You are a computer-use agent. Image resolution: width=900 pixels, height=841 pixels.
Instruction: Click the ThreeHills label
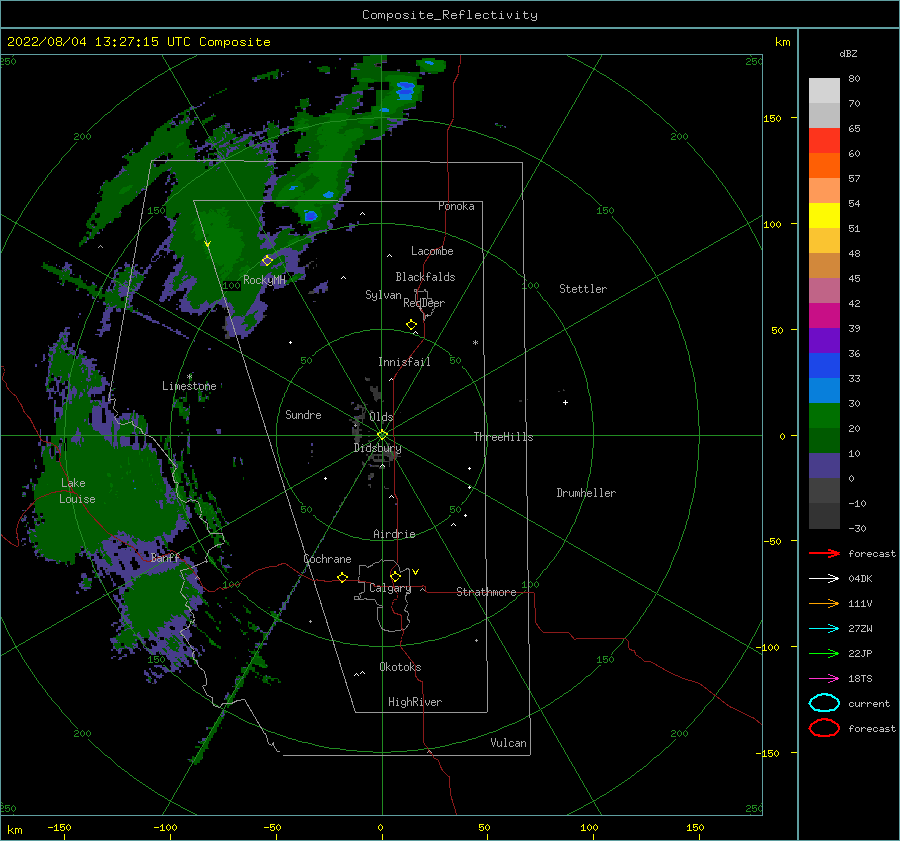(503, 437)
